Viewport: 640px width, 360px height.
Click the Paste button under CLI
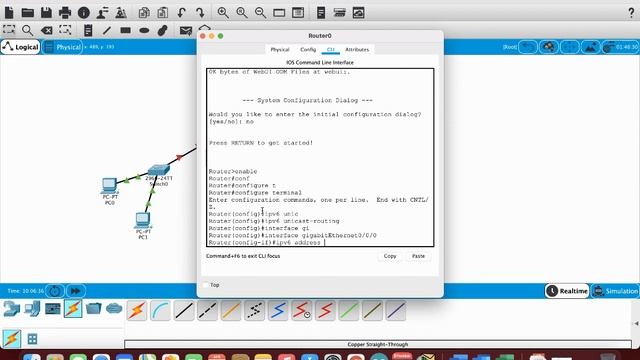pyautogui.click(x=418, y=256)
